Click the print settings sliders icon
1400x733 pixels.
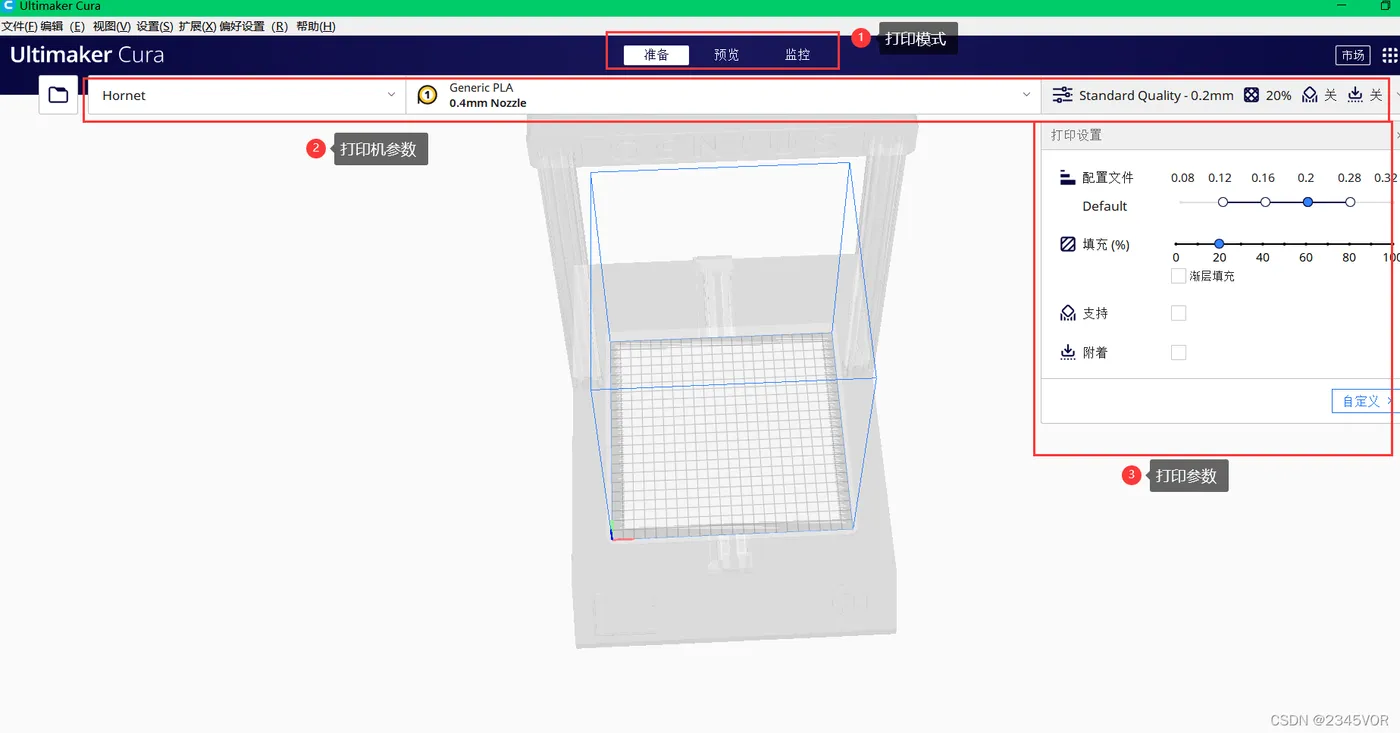(x=1062, y=95)
